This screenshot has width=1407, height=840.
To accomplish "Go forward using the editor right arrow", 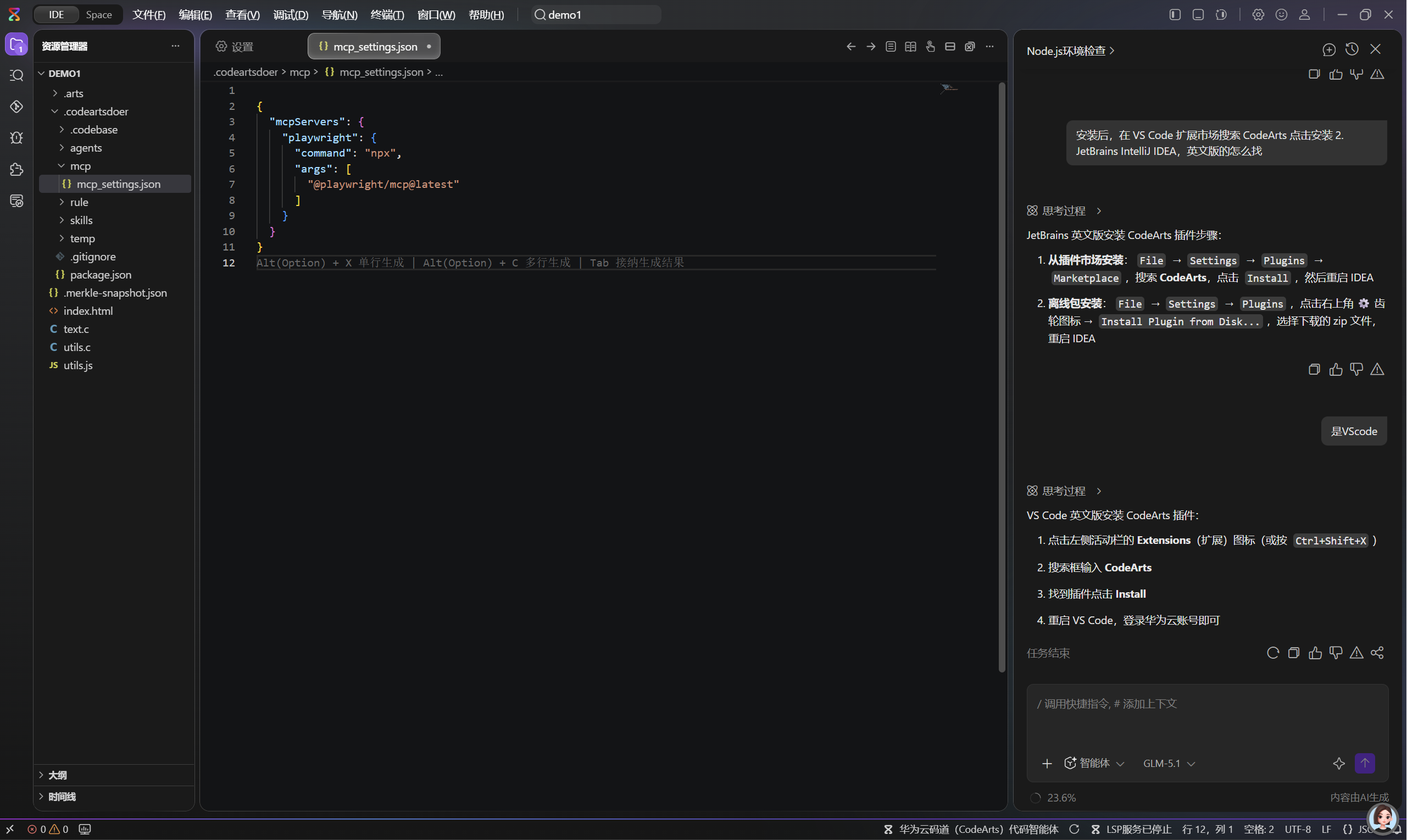I will tap(871, 46).
